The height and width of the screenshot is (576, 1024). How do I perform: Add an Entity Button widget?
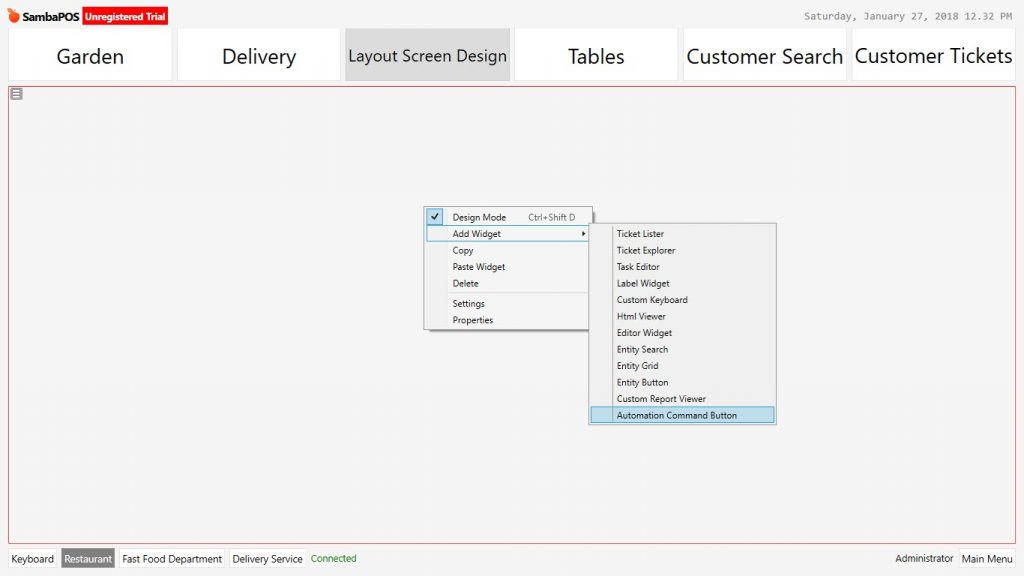(x=682, y=383)
